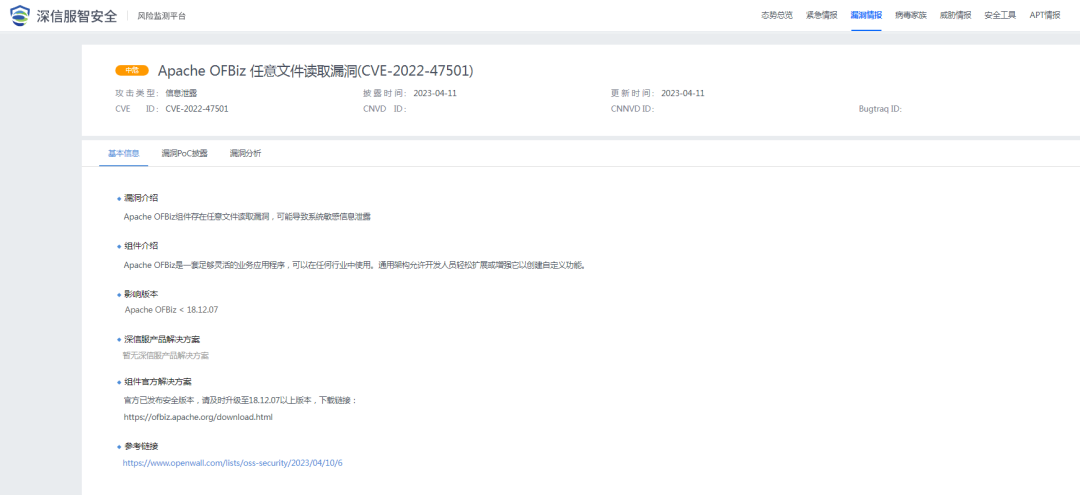Image resolution: width=1080 pixels, height=495 pixels.
Task: Click the Apache OFBiz < 18.12.07 version text
Action: click(x=172, y=310)
